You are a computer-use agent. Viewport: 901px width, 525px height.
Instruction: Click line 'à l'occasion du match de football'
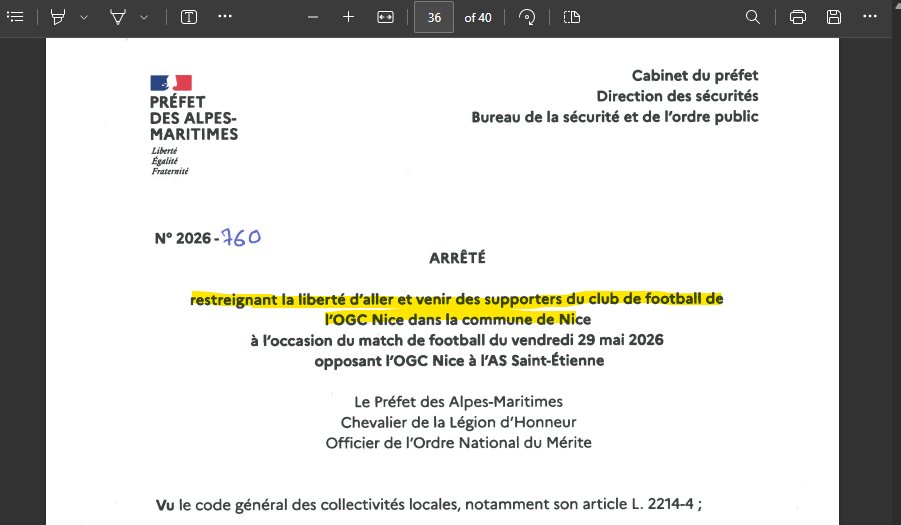pyautogui.click(x=457, y=340)
